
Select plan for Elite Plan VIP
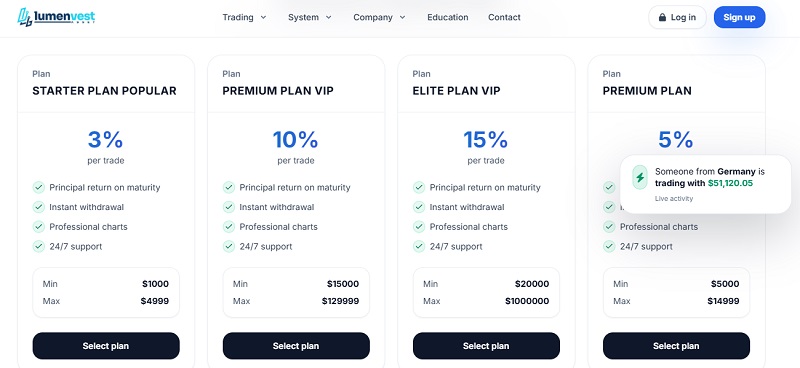pos(486,346)
